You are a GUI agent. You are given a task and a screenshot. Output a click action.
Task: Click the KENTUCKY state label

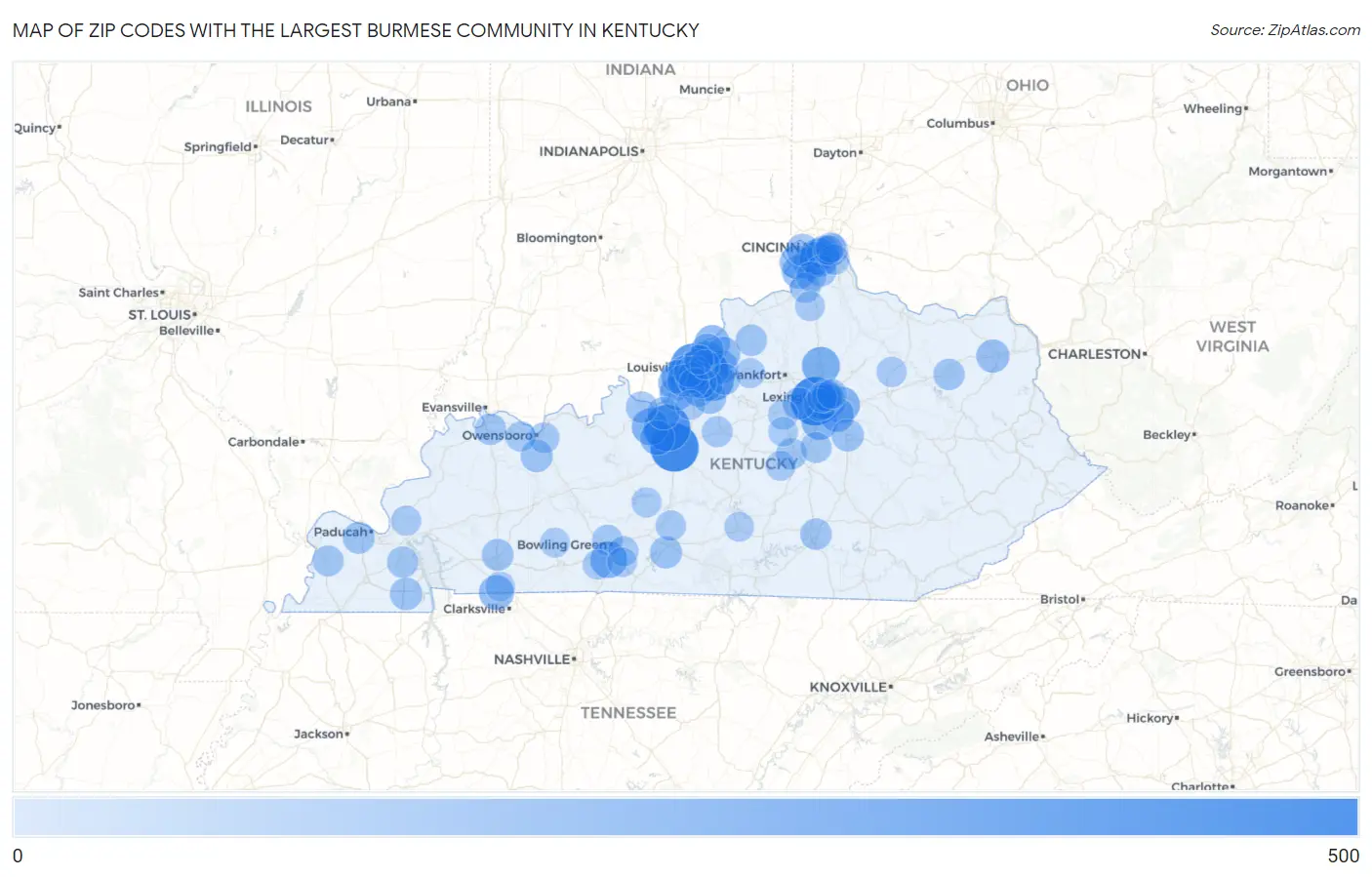tap(753, 463)
